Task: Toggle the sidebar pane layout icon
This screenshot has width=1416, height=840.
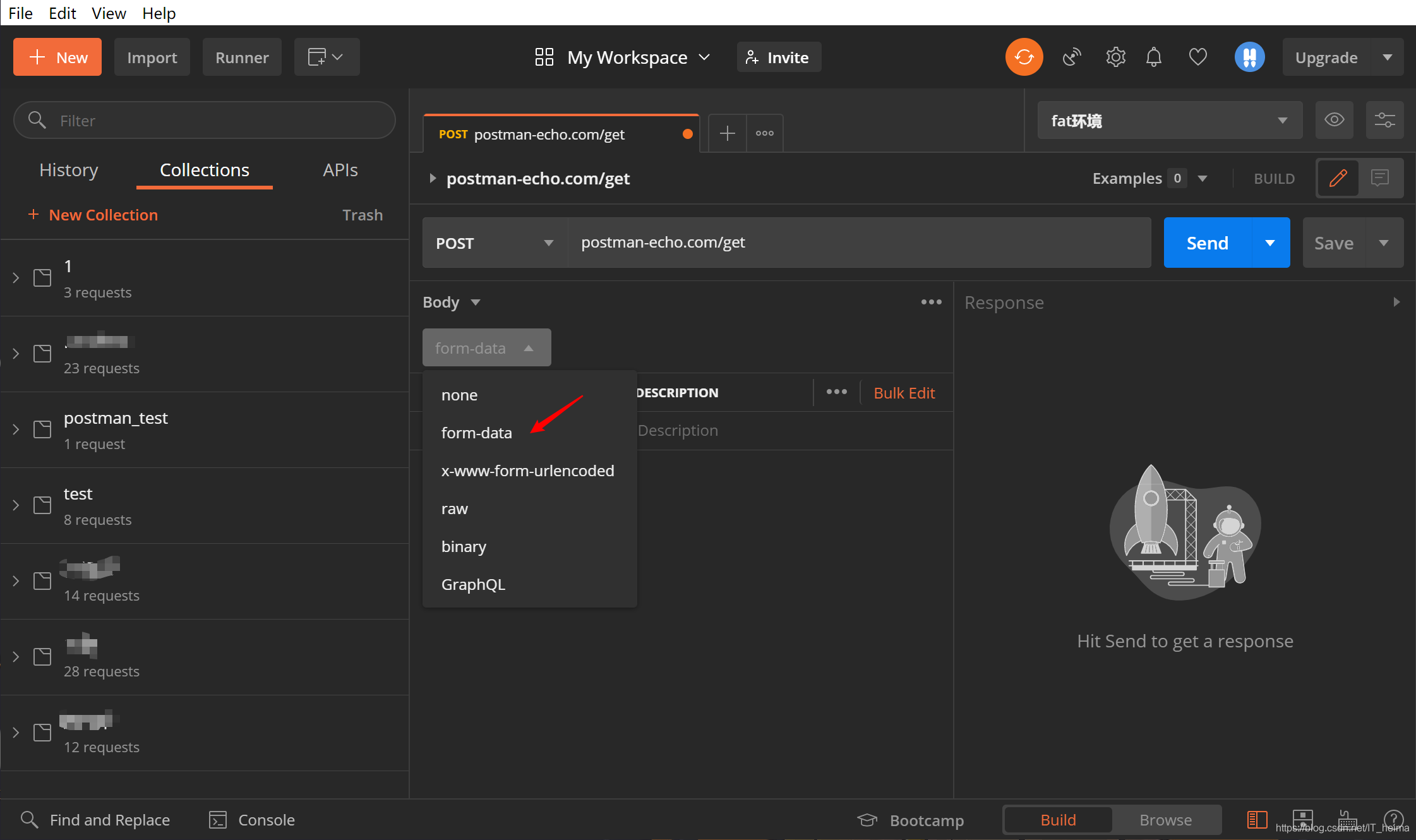Action: (1257, 820)
